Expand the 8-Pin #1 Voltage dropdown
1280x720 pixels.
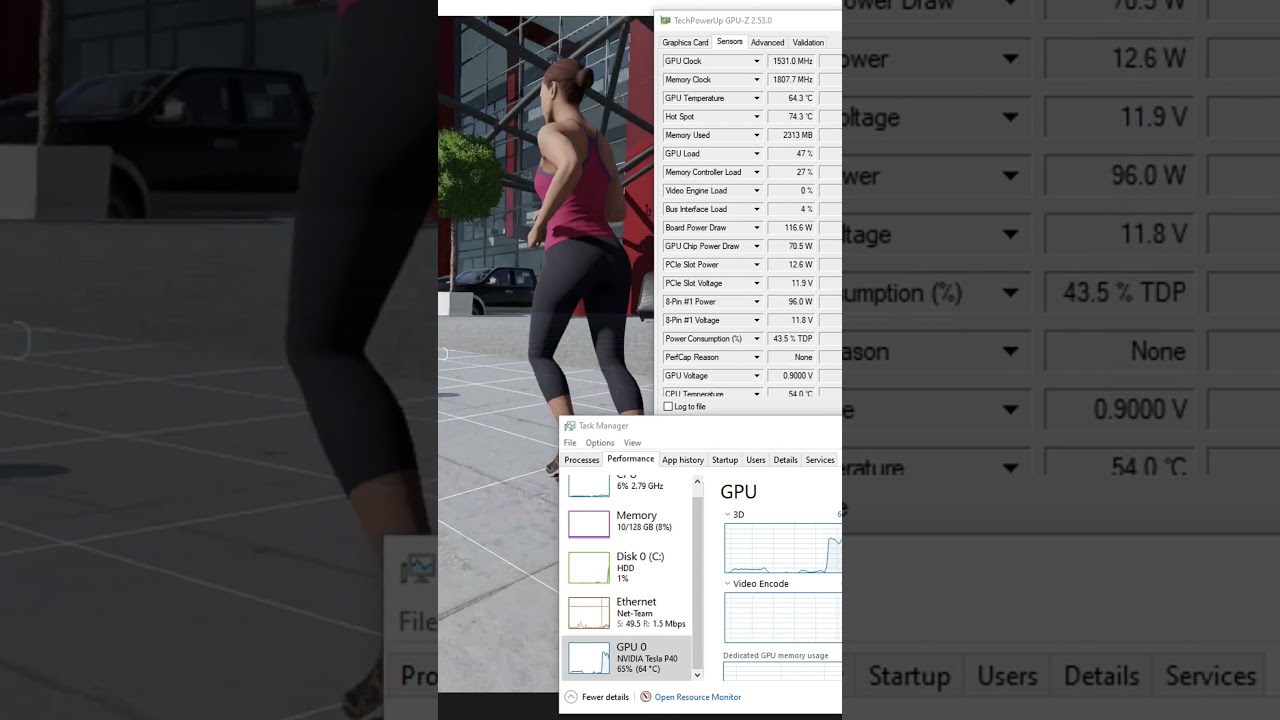757,320
